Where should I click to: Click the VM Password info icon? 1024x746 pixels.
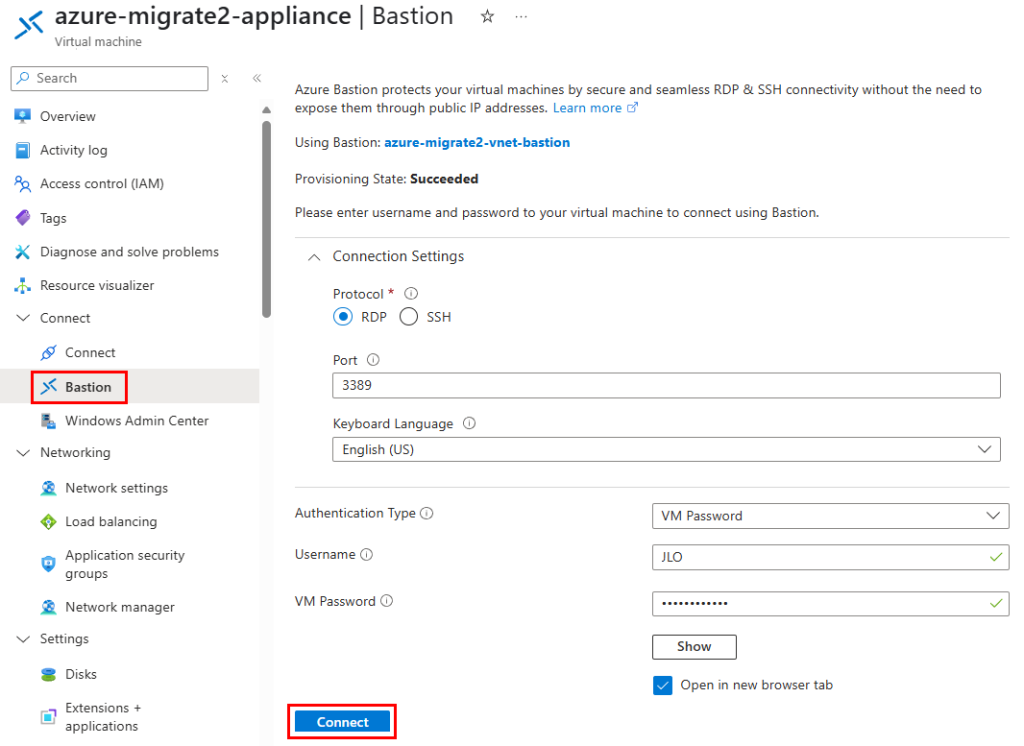[x=387, y=600]
